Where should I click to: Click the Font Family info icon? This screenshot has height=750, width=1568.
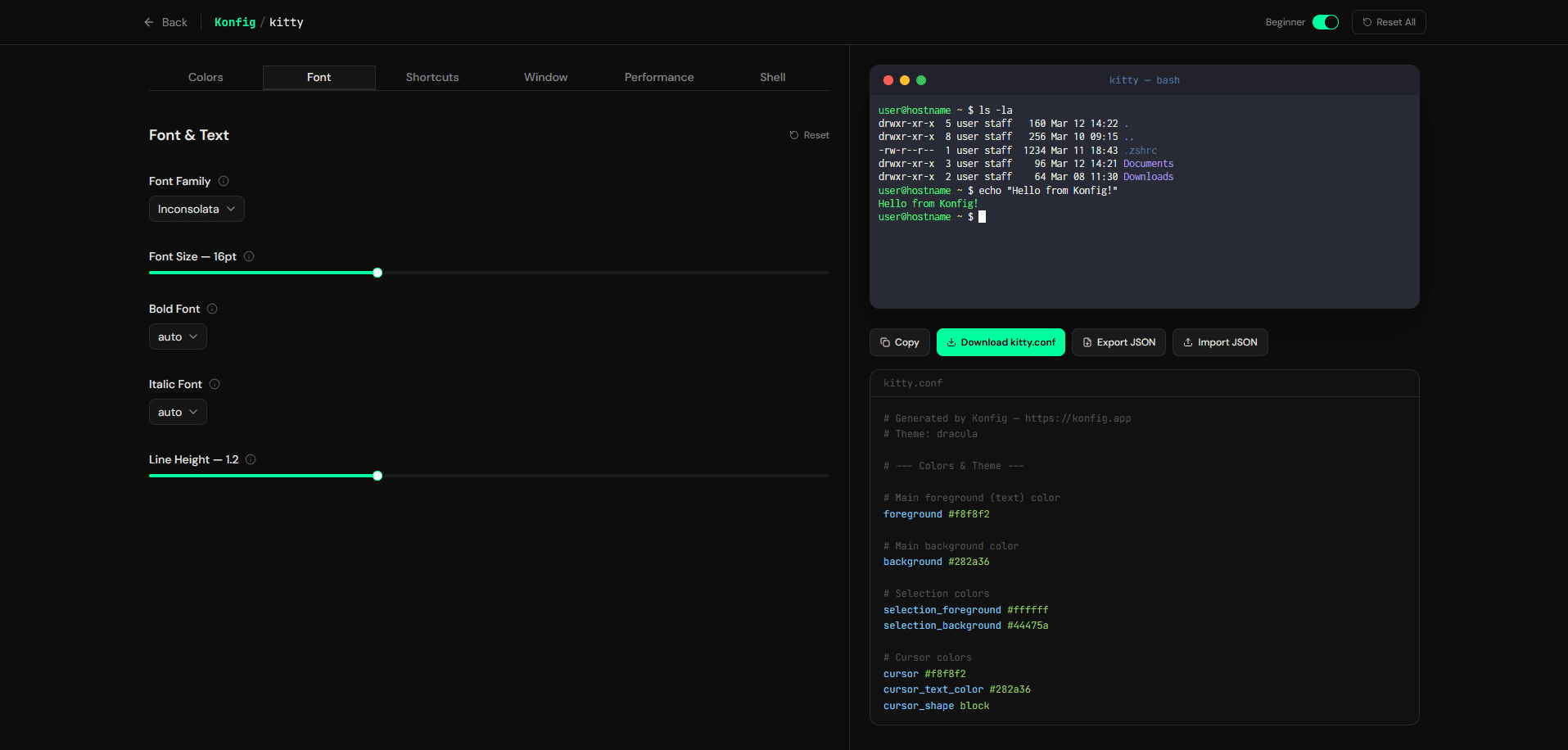click(224, 181)
